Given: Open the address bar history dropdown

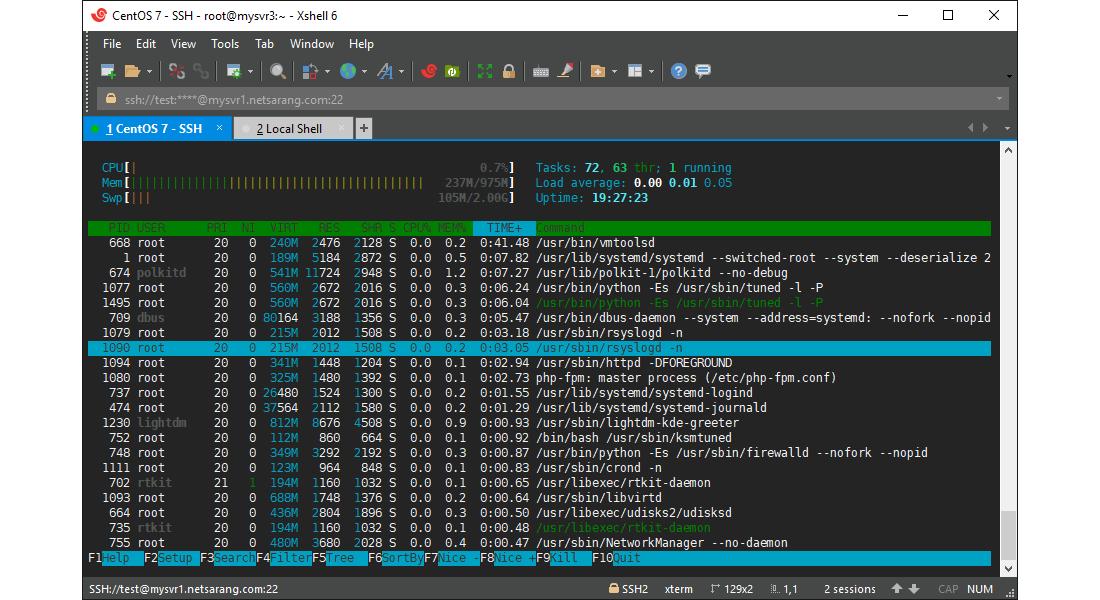Looking at the screenshot, I should [999, 99].
